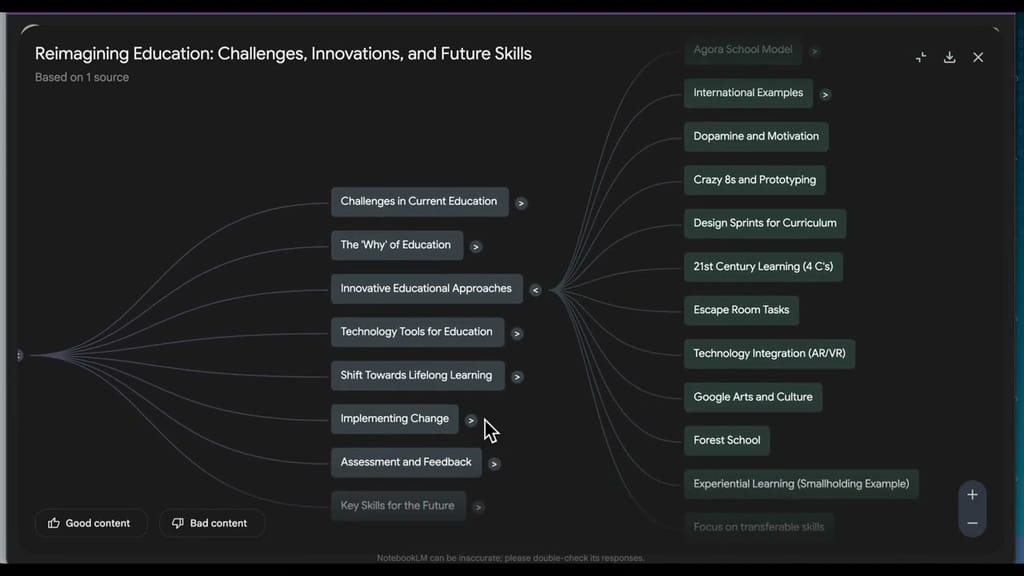Expand Assessment and Feedback node
The image size is (1024, 576).
click(494, 464)
